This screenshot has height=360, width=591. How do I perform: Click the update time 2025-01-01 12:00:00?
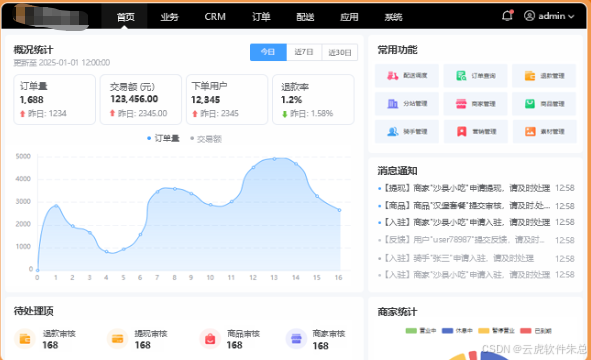pos(62,63)
